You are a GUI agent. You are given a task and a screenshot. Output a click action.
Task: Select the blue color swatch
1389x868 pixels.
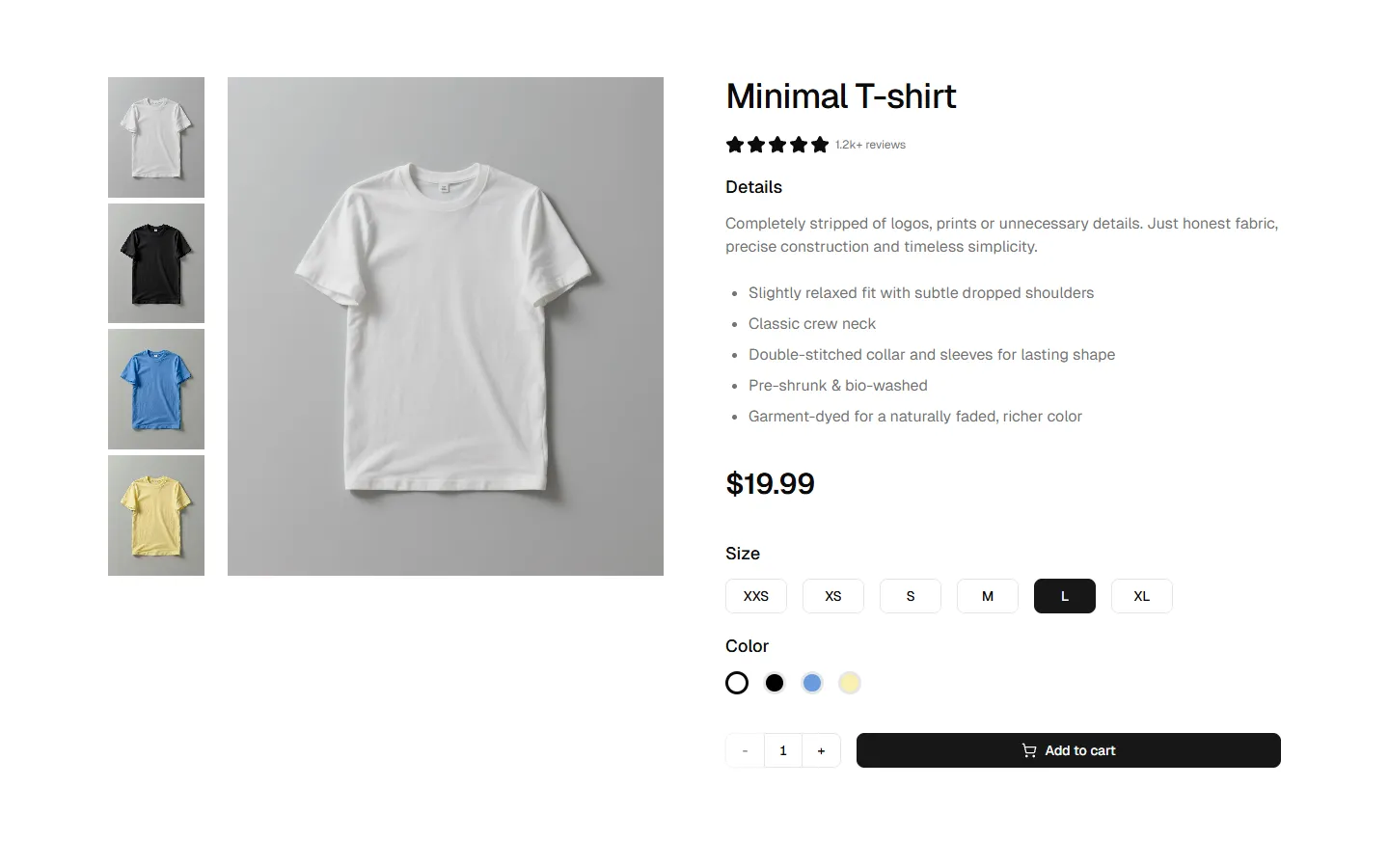tap(812, 682)
